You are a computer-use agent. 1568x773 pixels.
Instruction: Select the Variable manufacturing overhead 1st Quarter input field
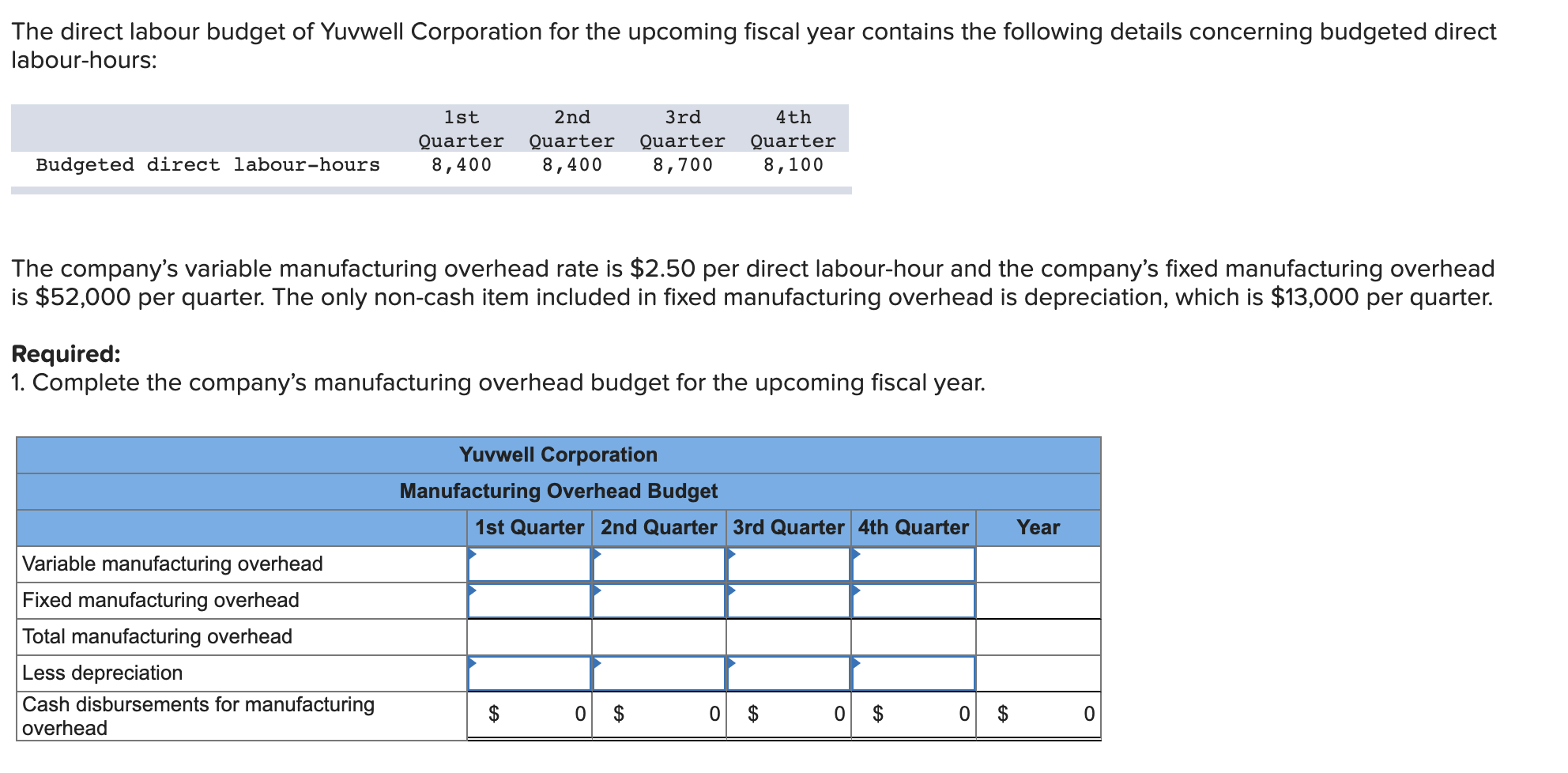point(530,565)
